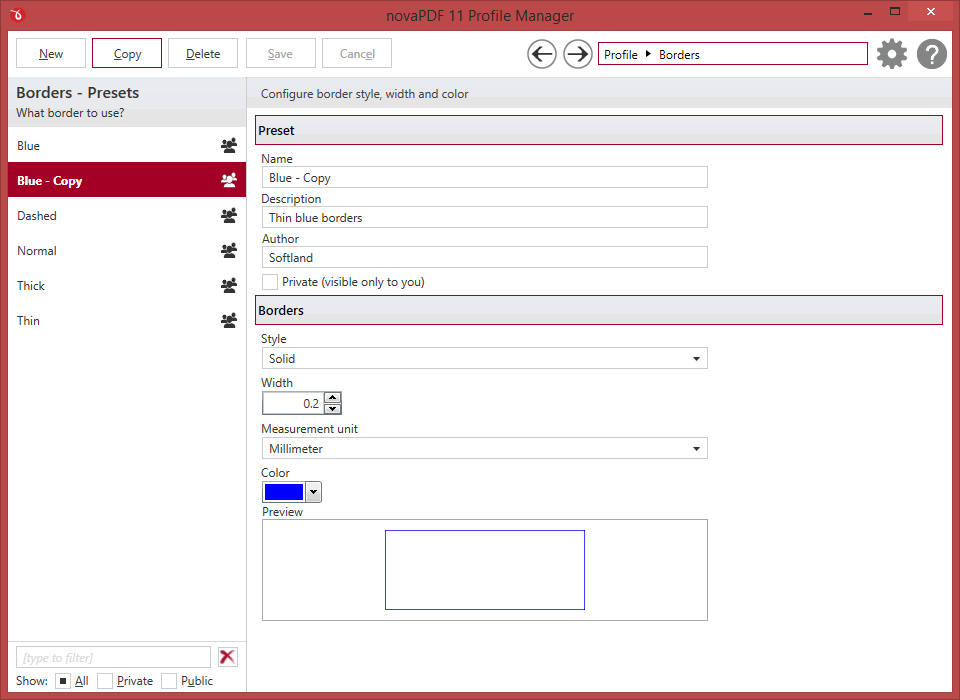
Task: Select the Normal preset
Action: pyautogui.click(x=127, y=250)
